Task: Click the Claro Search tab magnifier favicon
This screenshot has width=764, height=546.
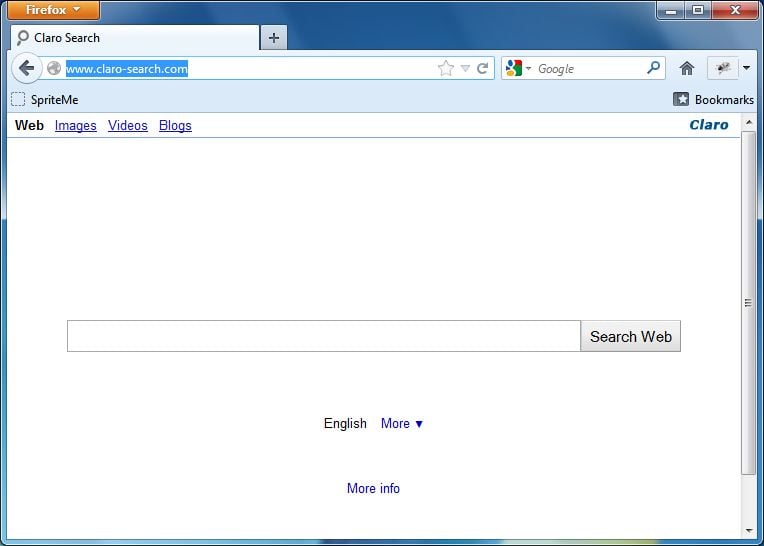Action: 22,38
